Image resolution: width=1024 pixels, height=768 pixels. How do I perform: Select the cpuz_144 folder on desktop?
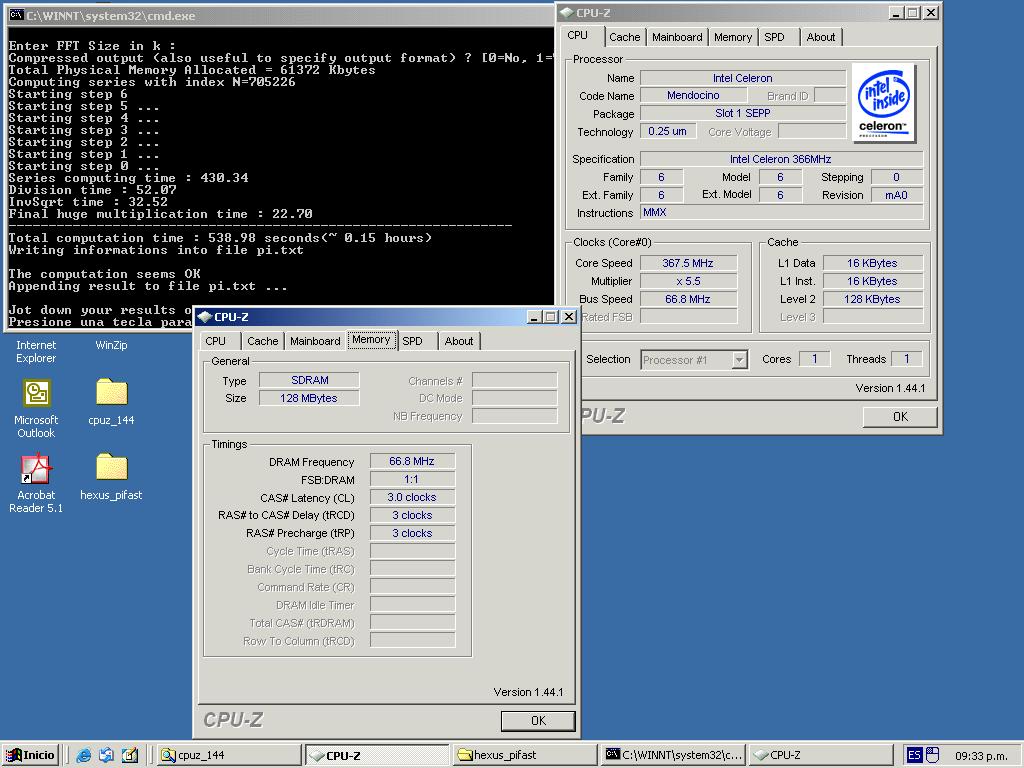click(112, 402)
